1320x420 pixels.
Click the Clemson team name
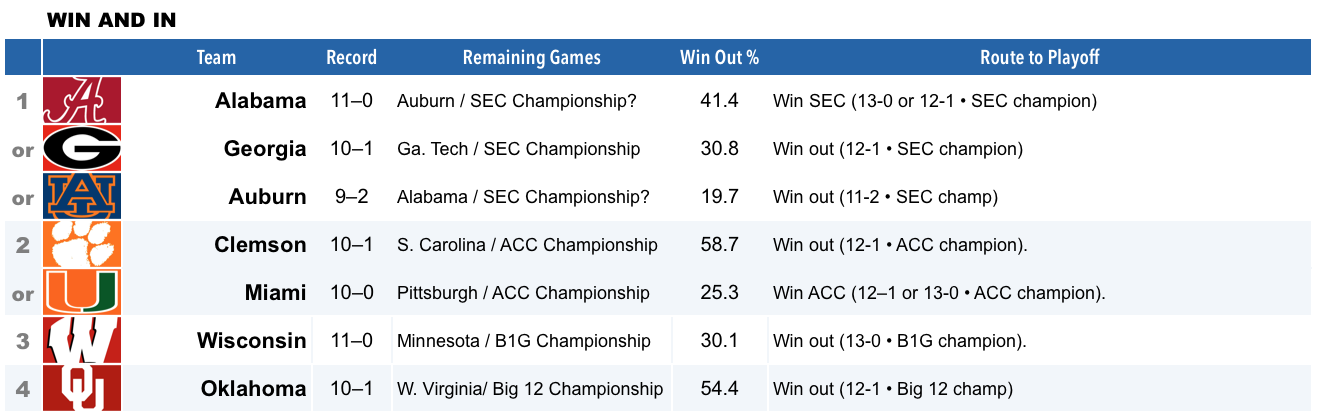(261, 245)
